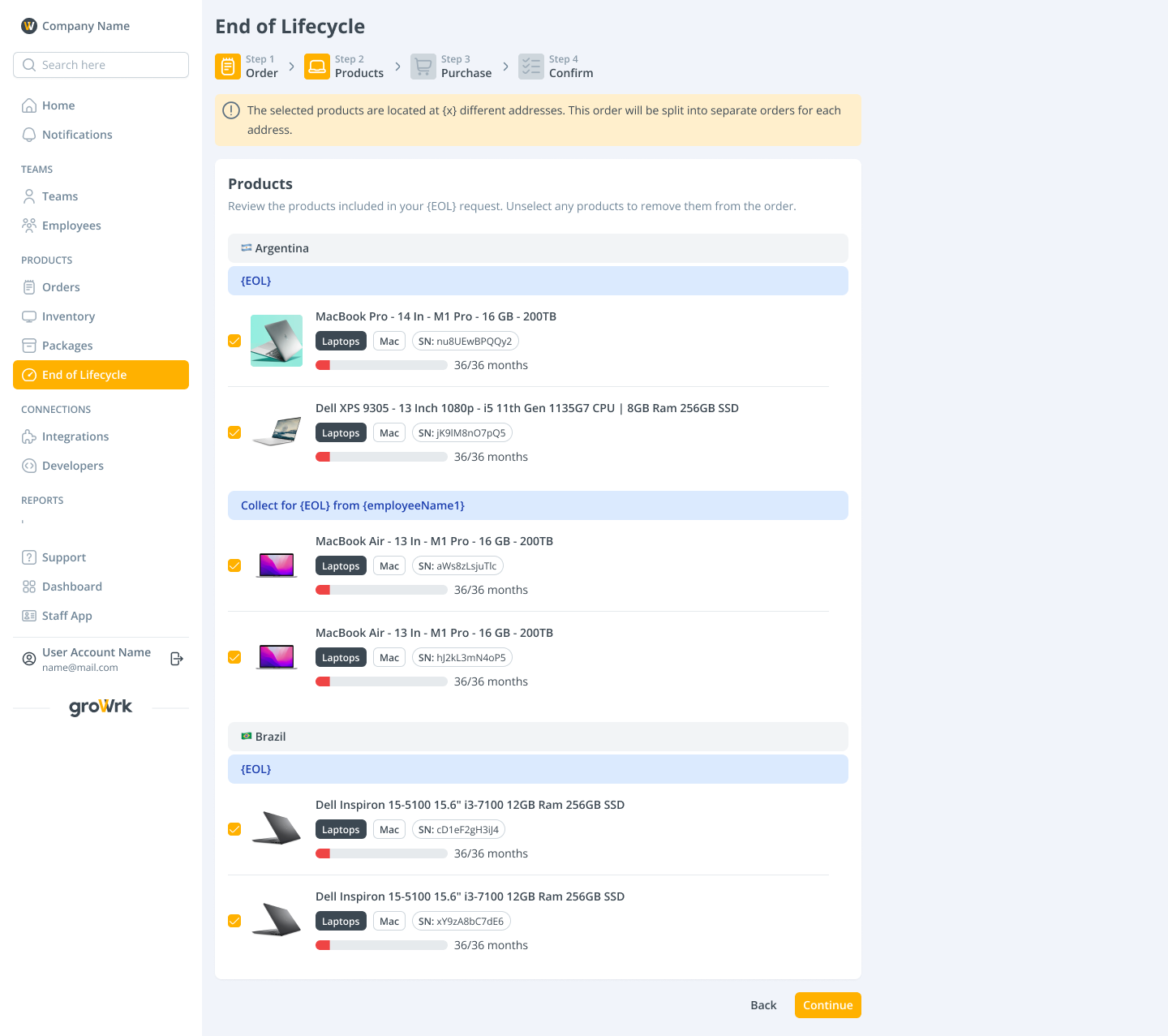The height and width of the screenshot is (1036, 1168).
Task: Untick checkbox for serial xY9zA8bC7dE6
Action: tap(234, 921)
